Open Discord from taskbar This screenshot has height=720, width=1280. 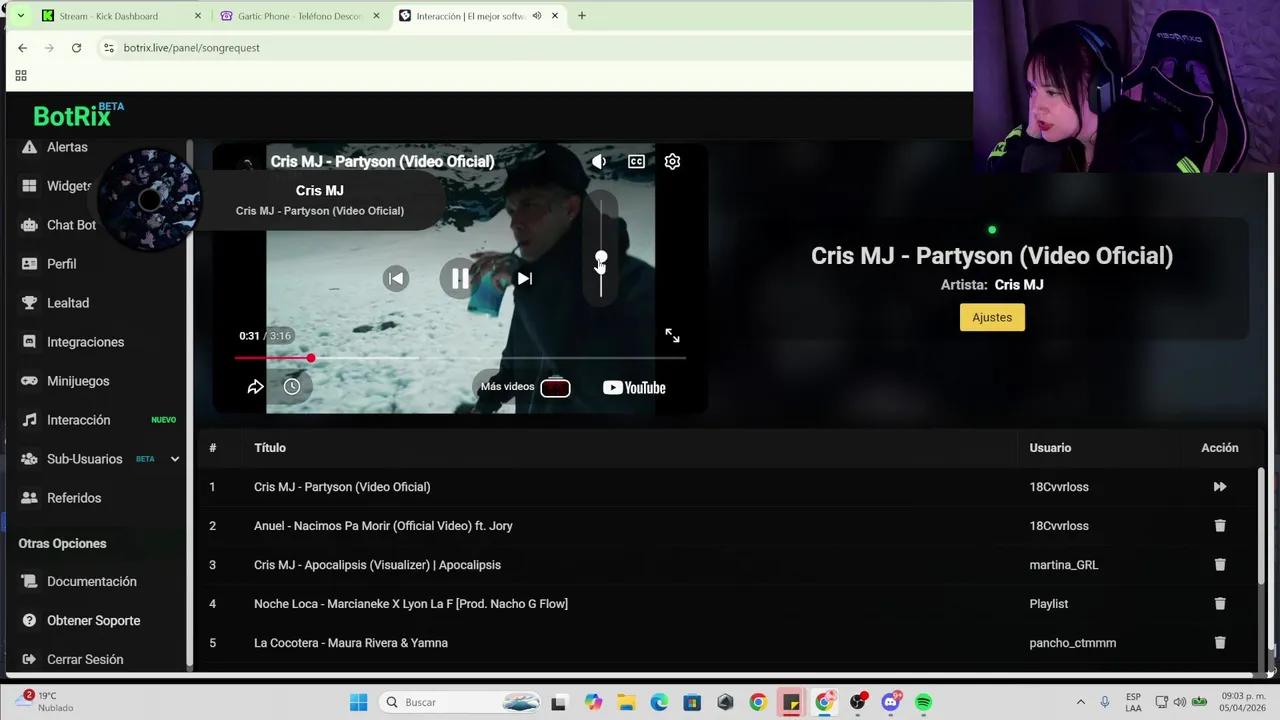(890, 702)
